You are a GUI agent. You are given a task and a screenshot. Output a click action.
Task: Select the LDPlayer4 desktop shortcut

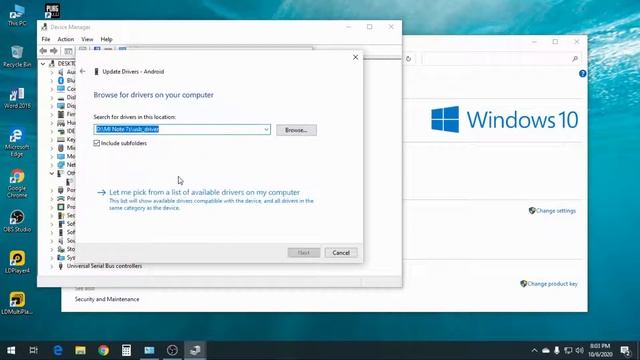click(x=17, y=262)
